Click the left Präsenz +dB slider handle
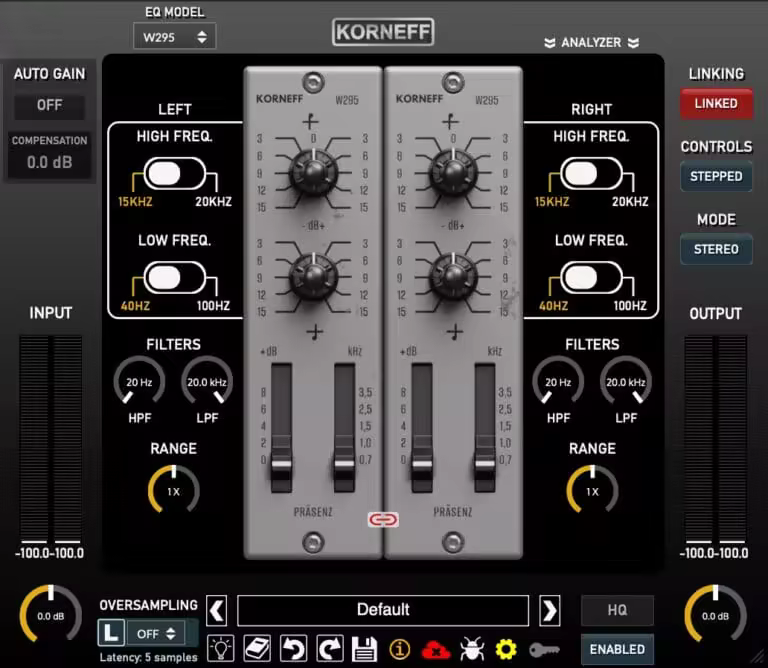The width and height of the screenshot is (768, 668). coord(281,465)
